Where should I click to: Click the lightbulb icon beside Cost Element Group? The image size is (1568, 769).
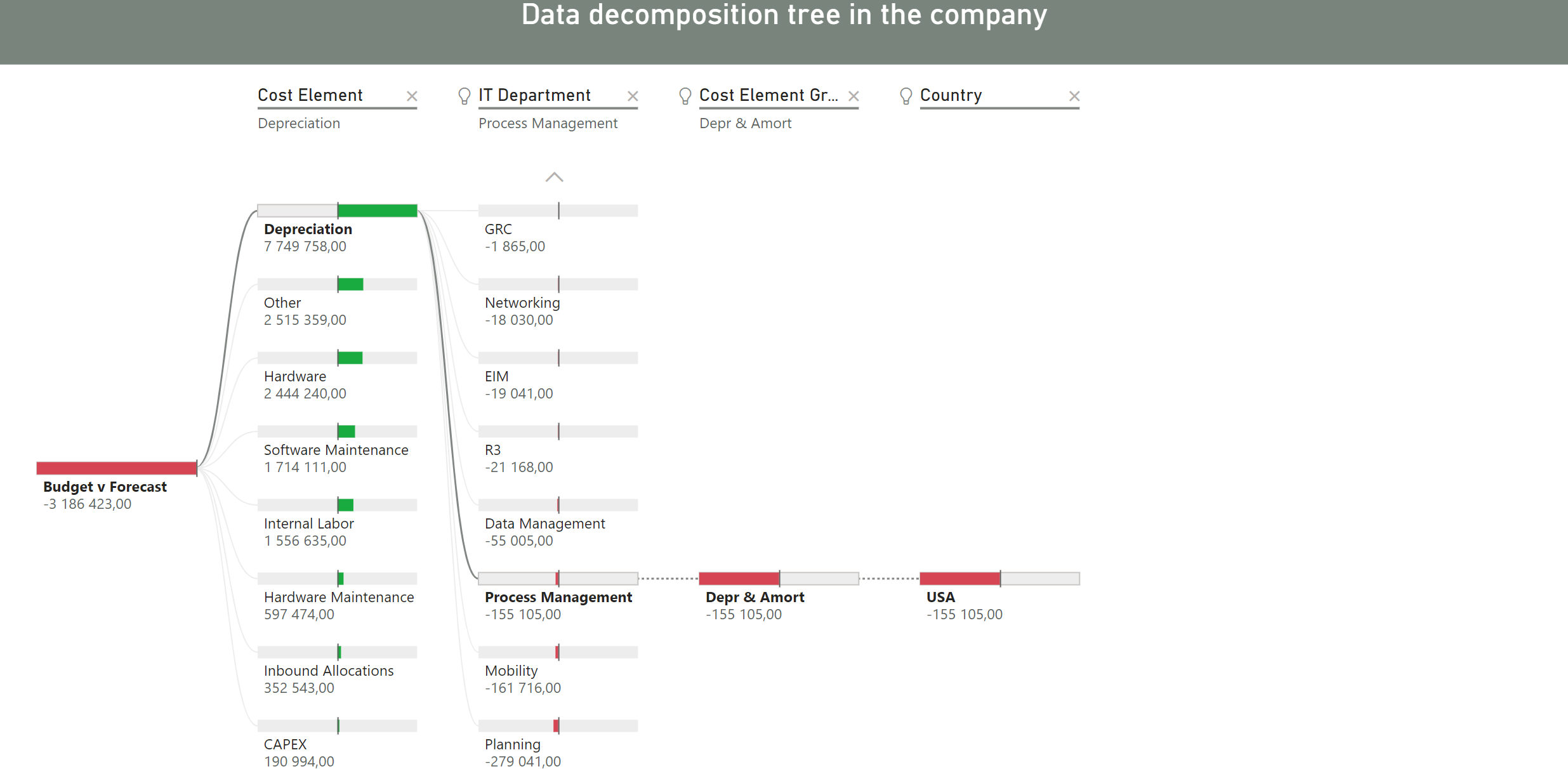[685, 96]
